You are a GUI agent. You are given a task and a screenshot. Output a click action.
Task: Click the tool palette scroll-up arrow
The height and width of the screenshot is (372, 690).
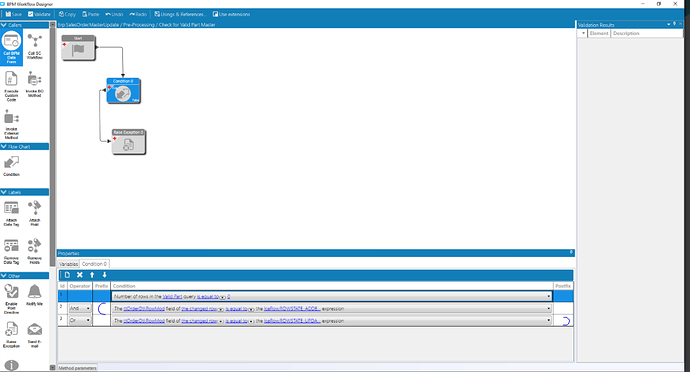coord(52,25)
